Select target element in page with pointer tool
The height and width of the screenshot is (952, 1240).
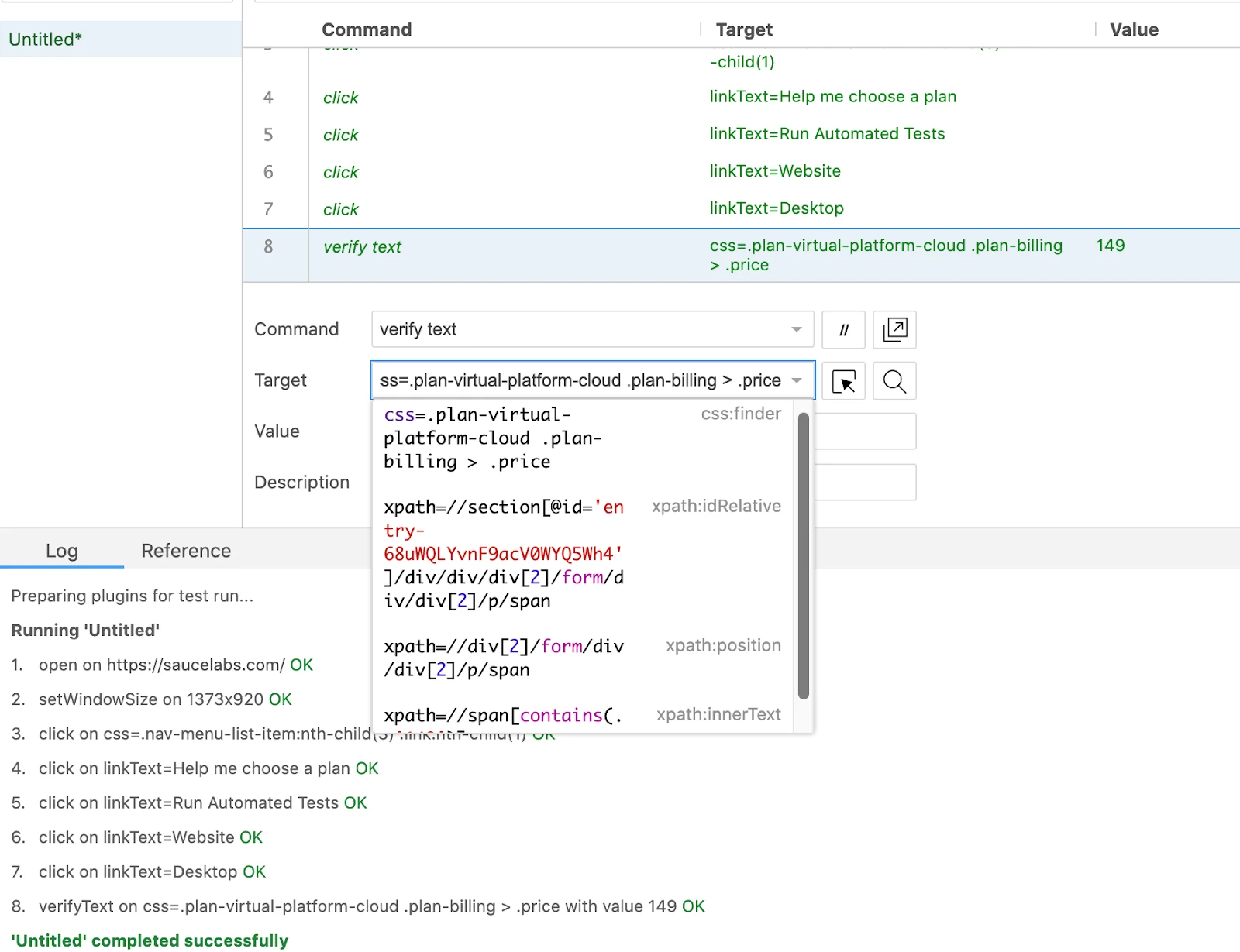point(843,380)
